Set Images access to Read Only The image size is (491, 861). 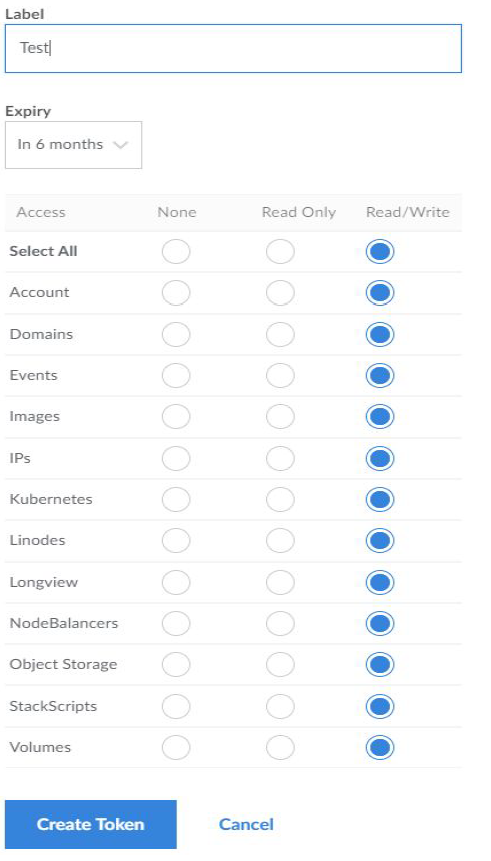tap(280, 417)
